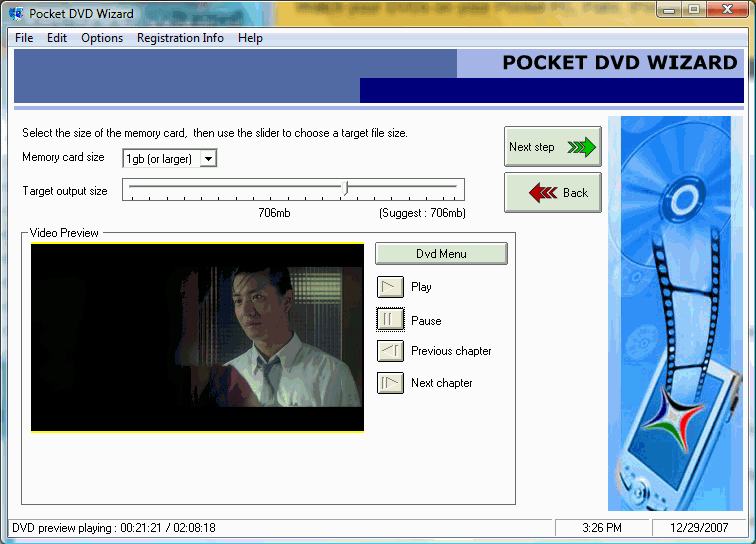Click the clock time in status bar

(x=602, y=528)
